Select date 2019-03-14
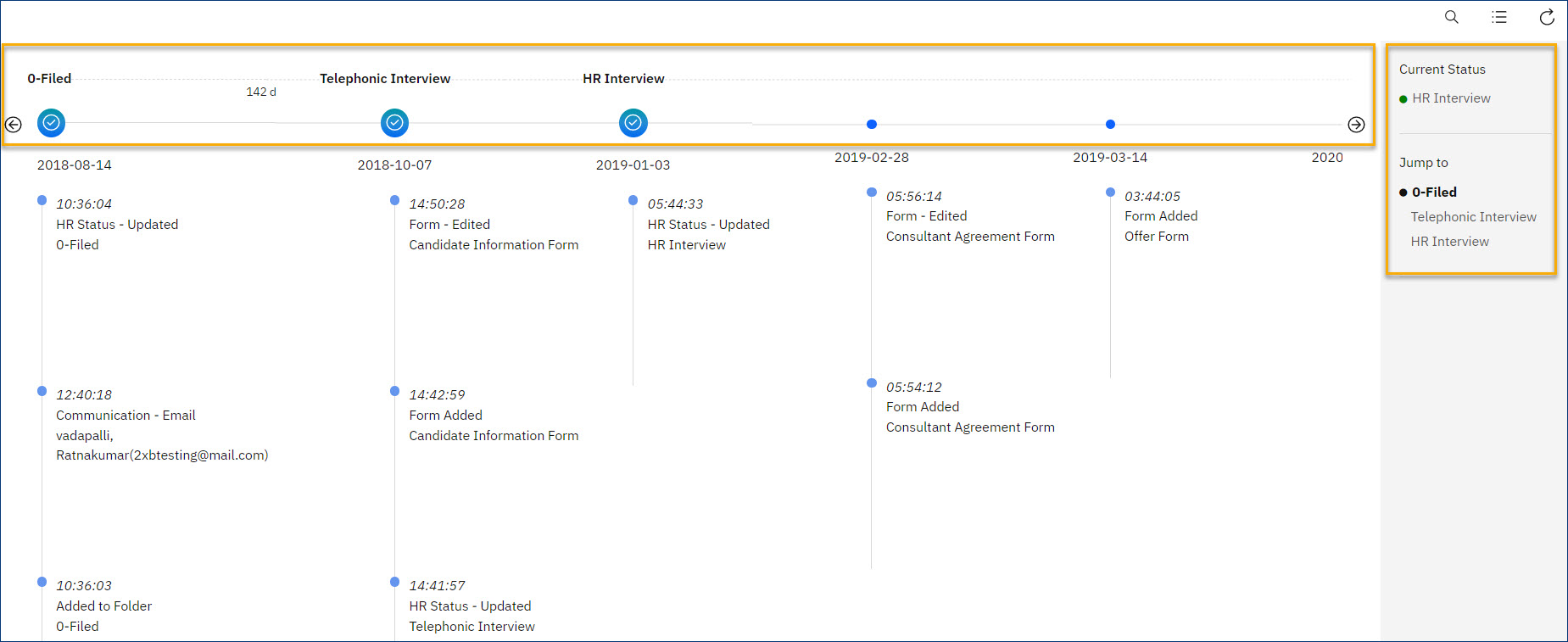 point(1110,158)
